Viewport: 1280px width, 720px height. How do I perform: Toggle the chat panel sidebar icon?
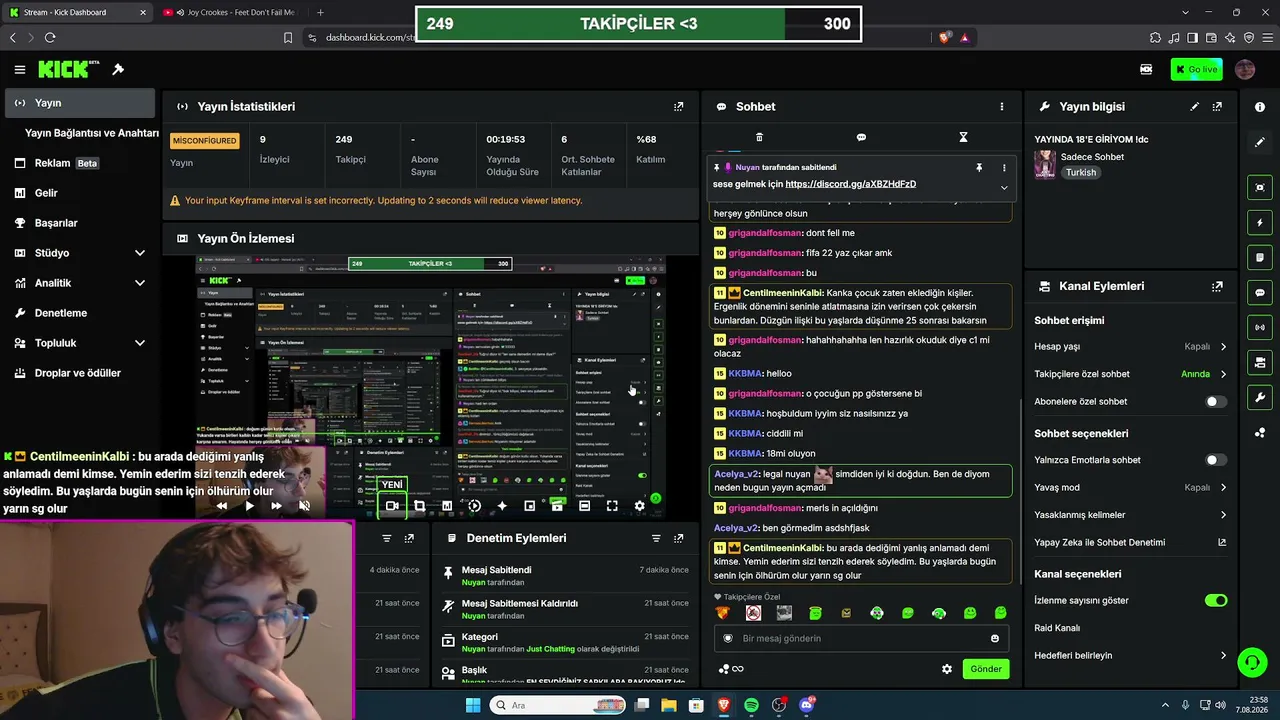coord(1260,292)
